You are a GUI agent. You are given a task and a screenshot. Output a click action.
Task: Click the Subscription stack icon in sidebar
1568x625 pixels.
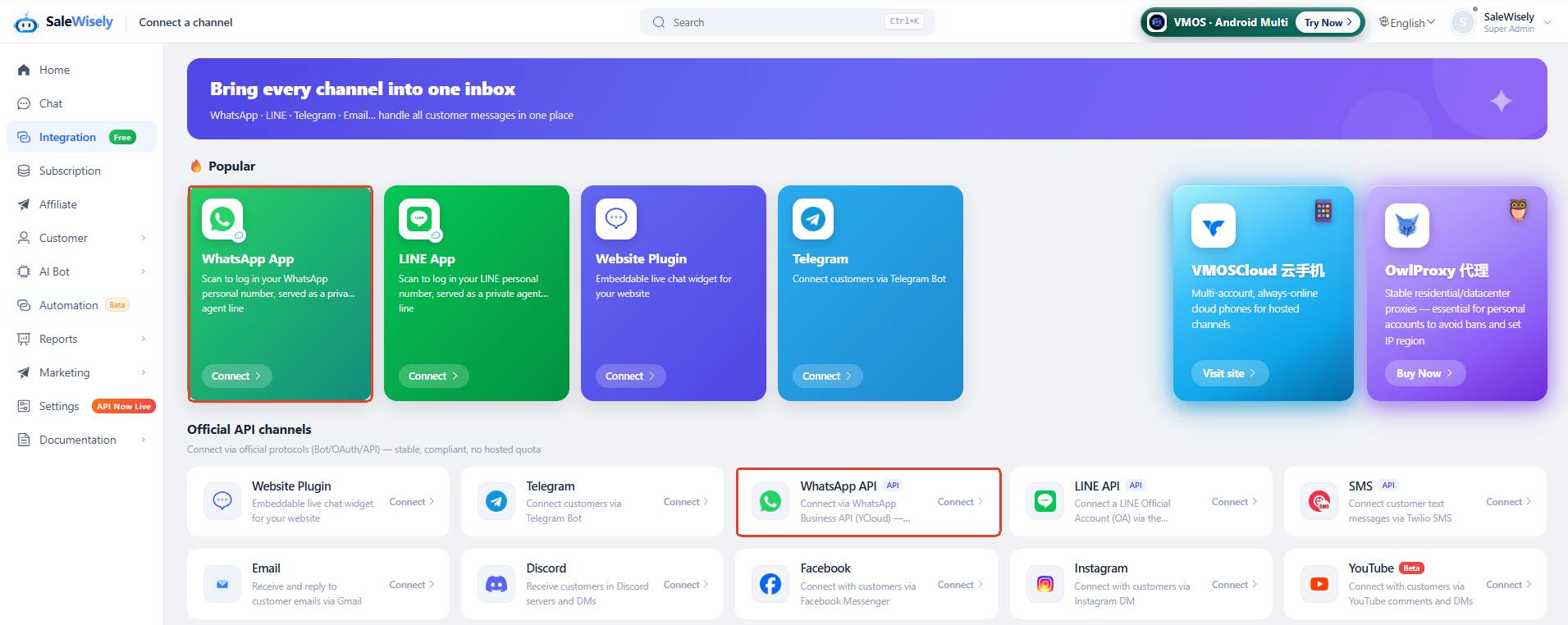point(24,171)
